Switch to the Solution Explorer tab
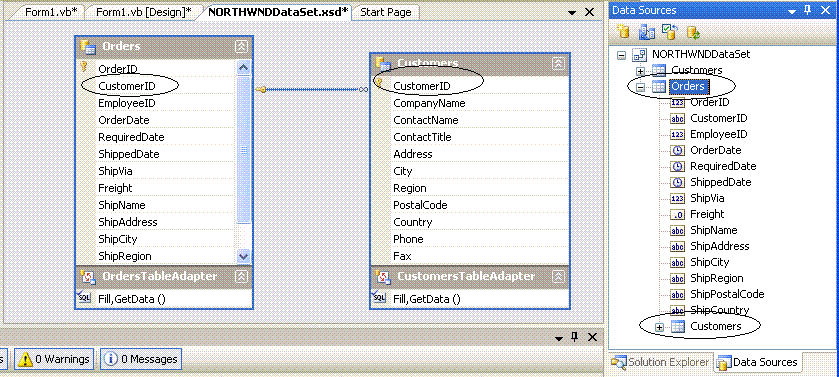 point(661,362)
